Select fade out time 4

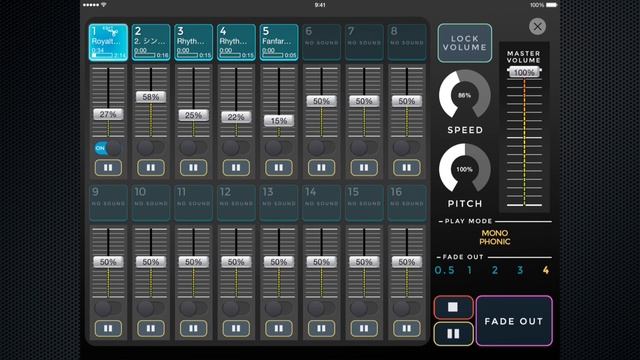(546, 270)
